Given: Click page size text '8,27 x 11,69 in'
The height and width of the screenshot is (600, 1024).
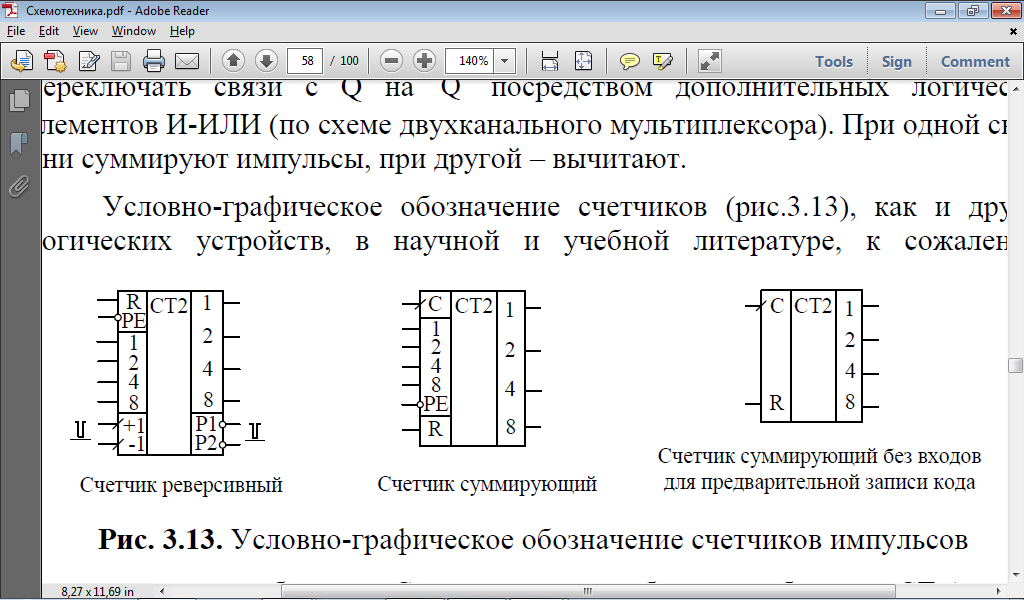Looking at the screenshot, I should [x=97, y=592].
